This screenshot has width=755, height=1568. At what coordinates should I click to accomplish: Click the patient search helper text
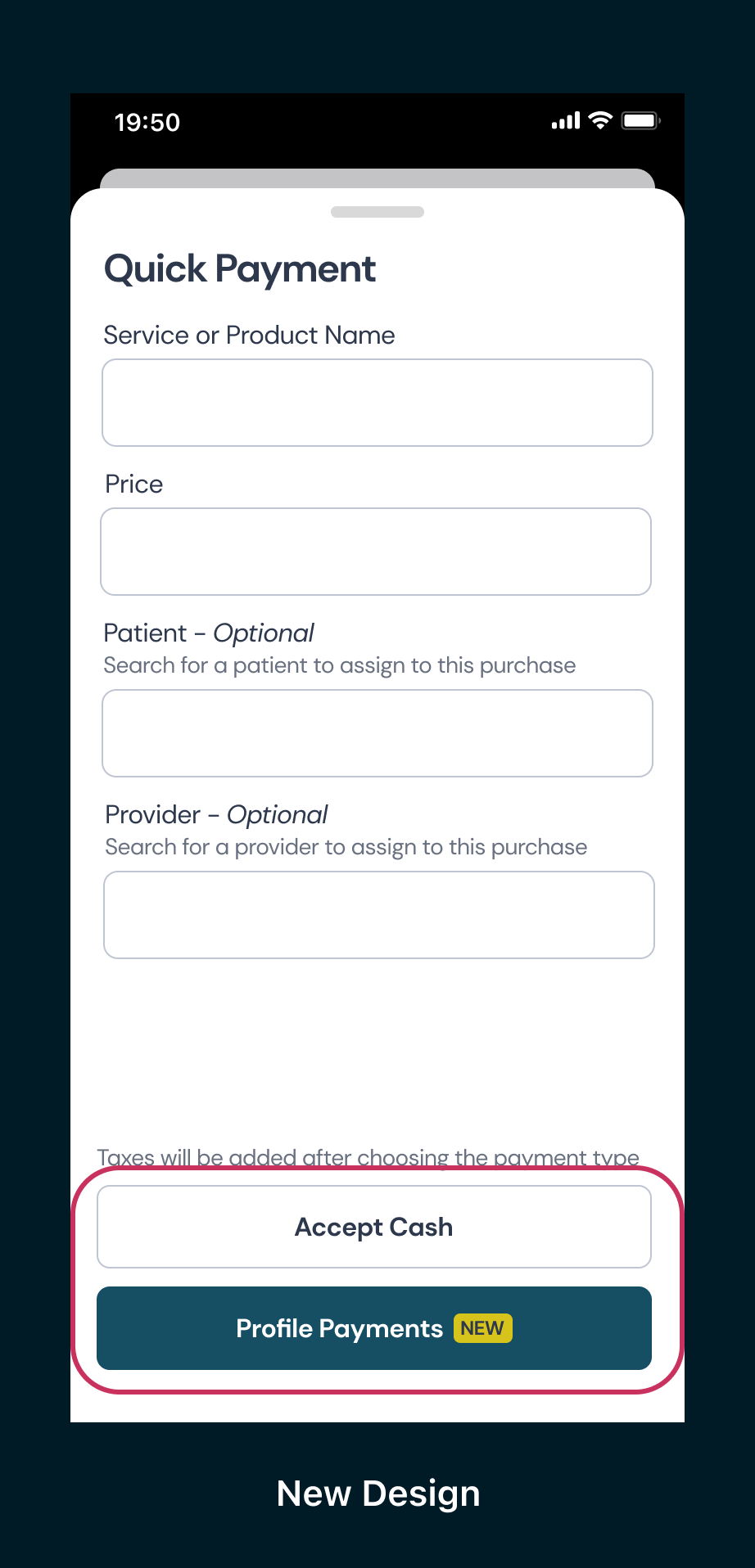[340, 665]
